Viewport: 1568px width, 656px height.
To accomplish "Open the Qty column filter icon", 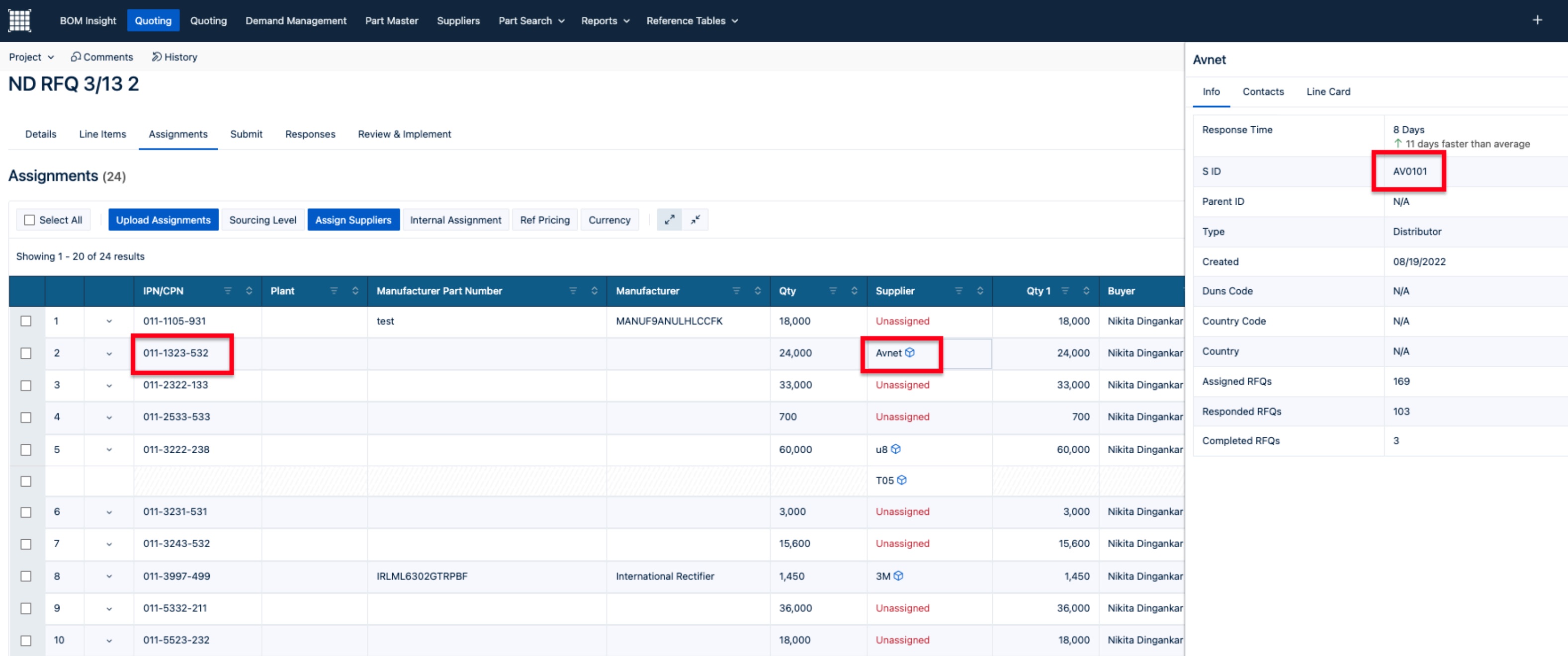I will click(833, 291).
